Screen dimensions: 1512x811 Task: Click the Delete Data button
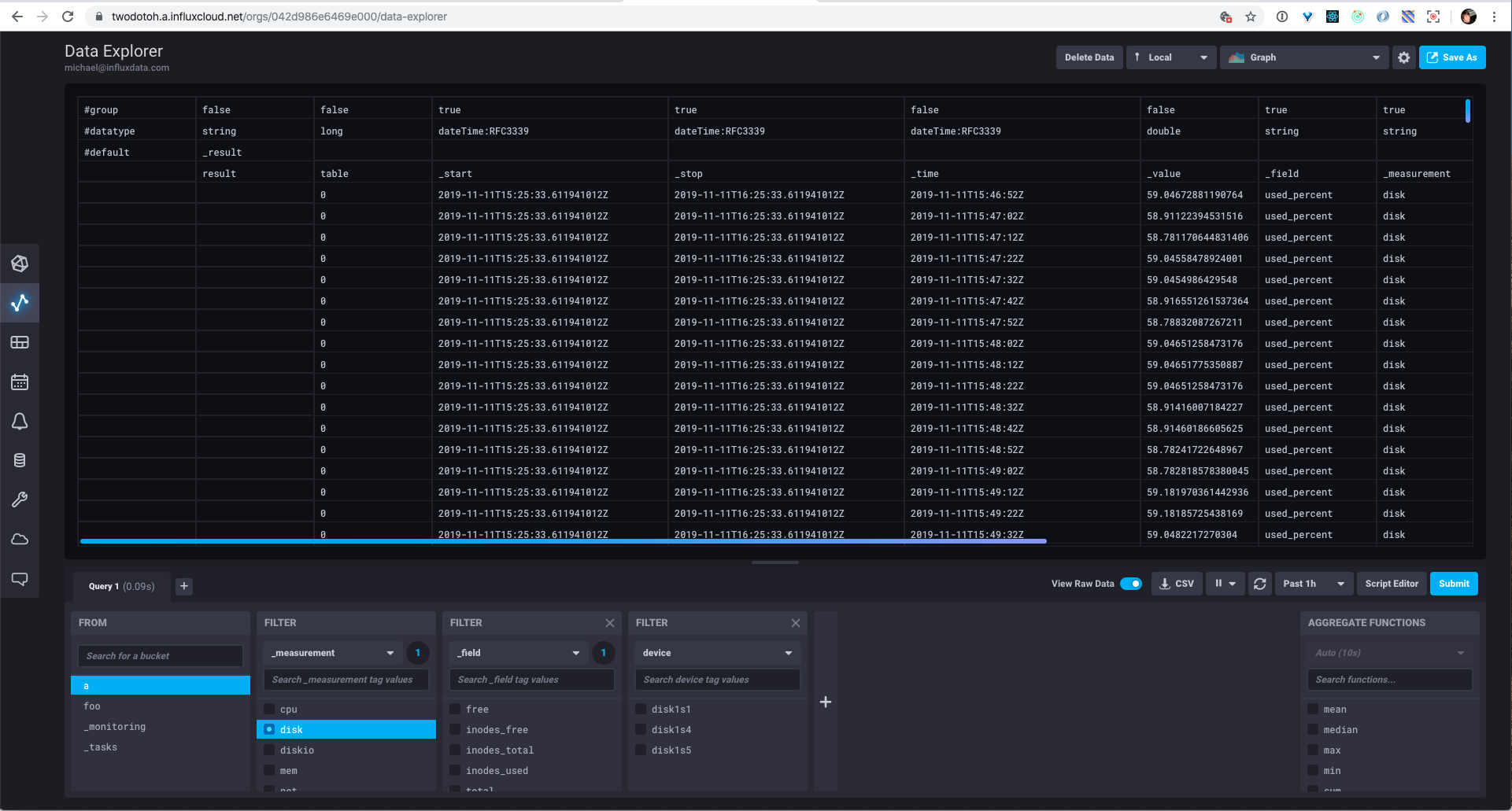click(x=1089, y=57)
